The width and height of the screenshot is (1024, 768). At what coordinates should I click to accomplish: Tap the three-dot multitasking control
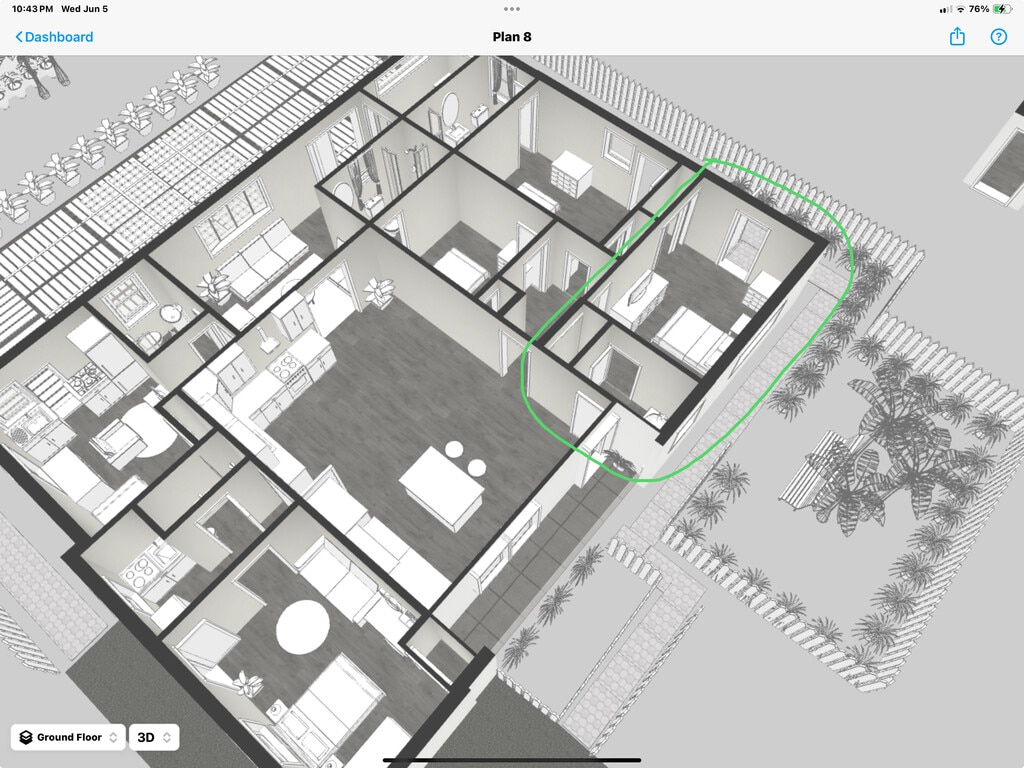point(512,9)
